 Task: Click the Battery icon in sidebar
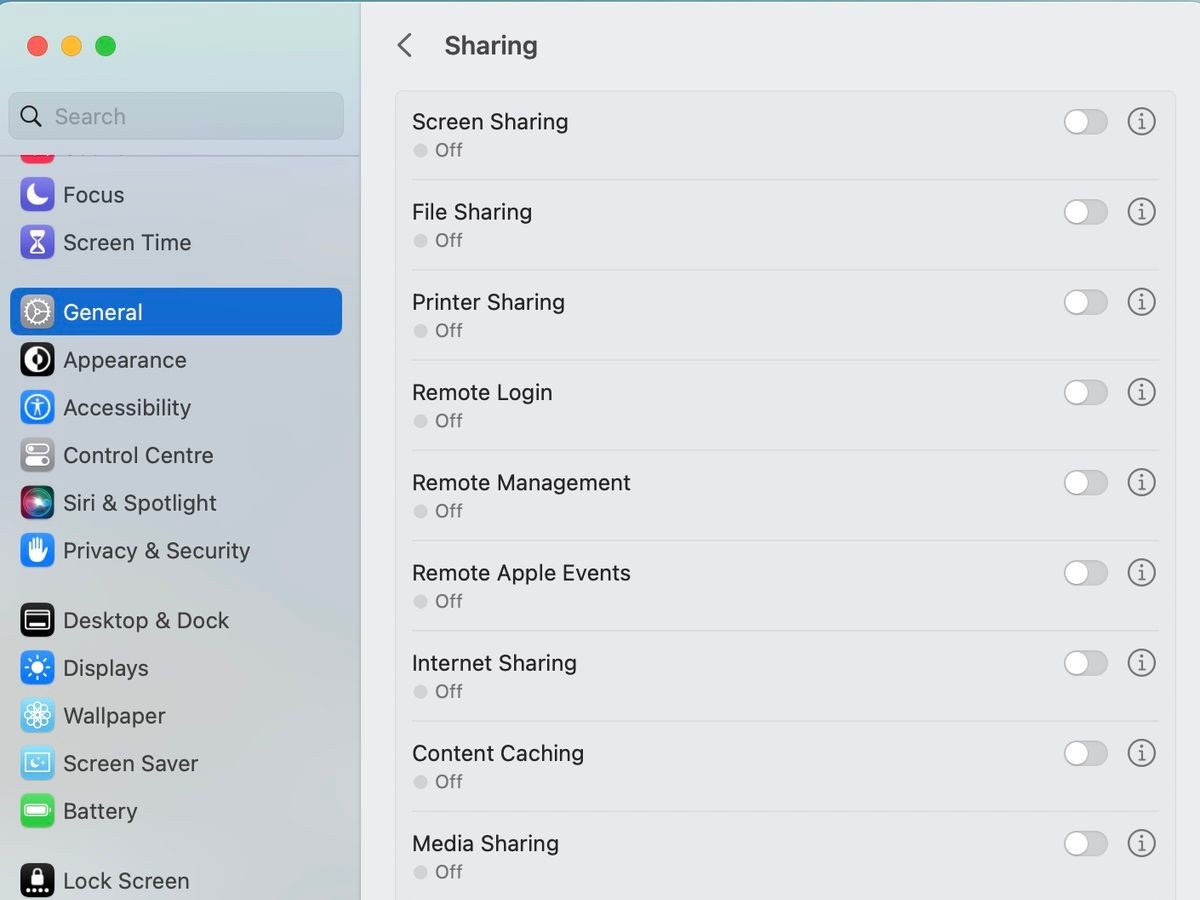pos(37,811)
